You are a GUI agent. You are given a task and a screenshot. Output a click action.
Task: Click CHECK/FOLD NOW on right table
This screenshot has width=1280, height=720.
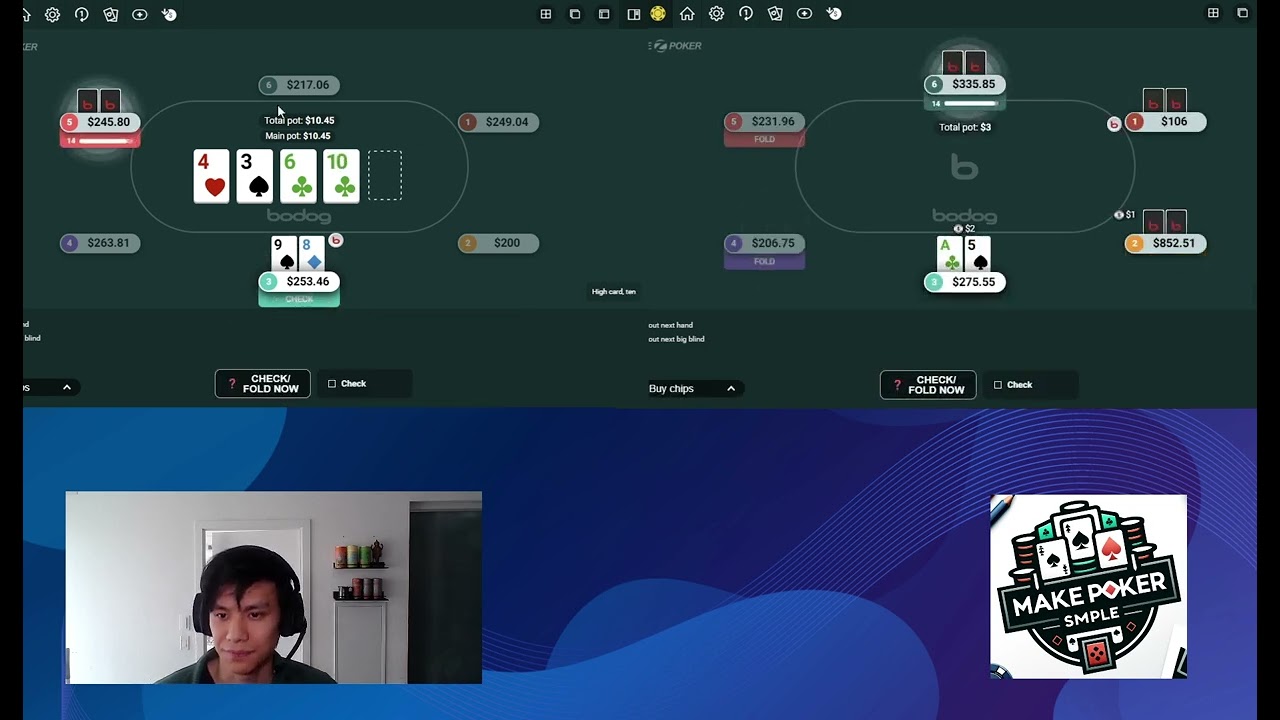point(928,385)
